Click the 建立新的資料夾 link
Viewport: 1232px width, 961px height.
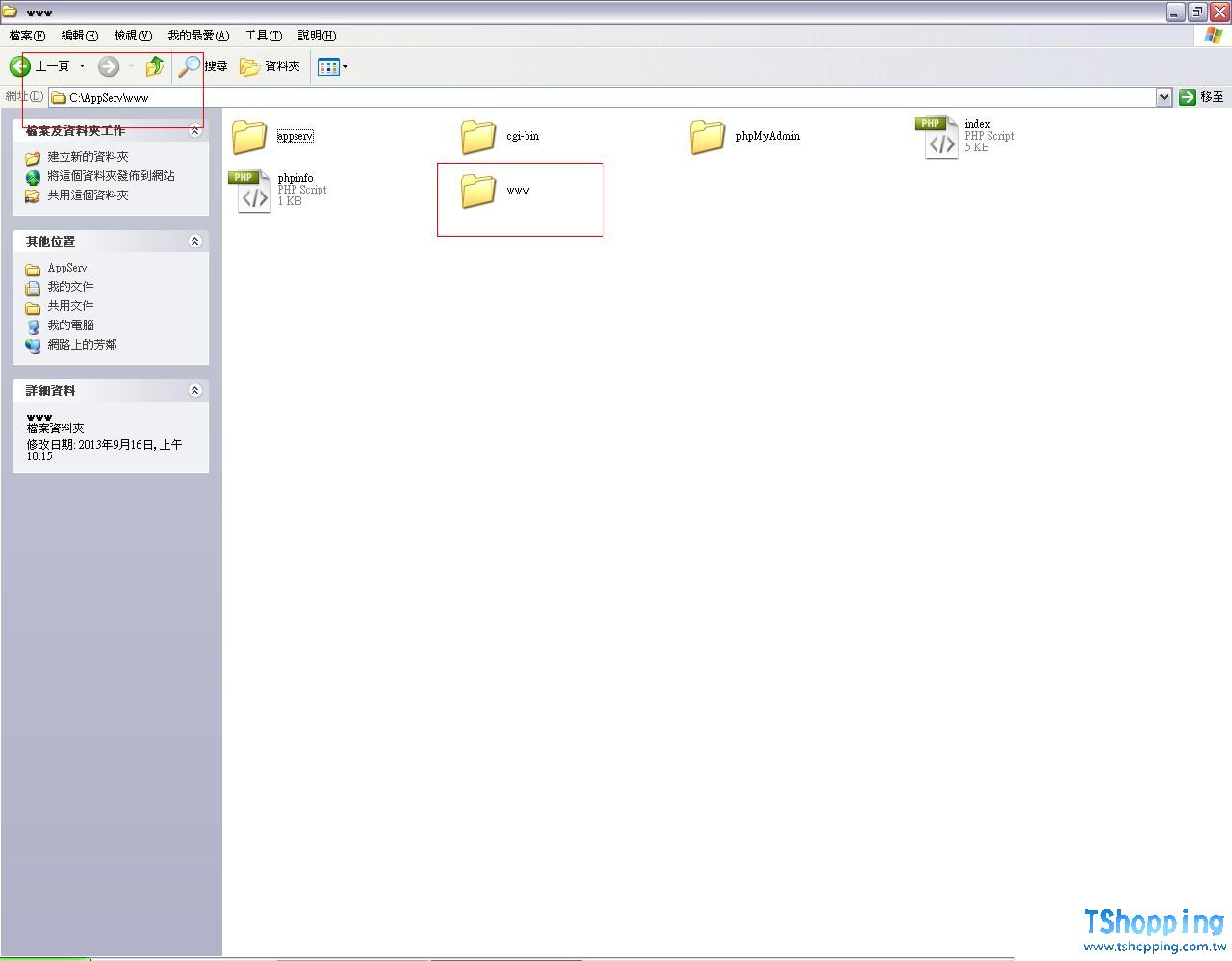tap(88, 157)
